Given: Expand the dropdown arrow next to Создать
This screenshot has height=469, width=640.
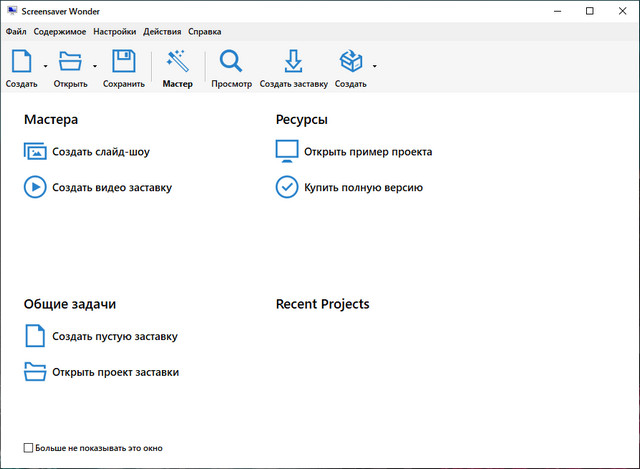Looking at the screenshot, I should coord(44,67).
